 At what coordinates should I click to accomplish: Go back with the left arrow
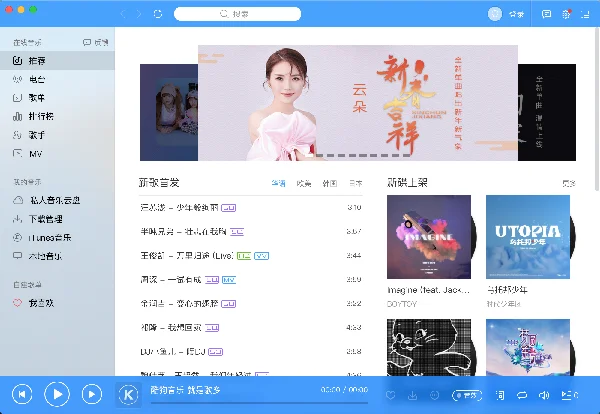[x=123, y=14]
